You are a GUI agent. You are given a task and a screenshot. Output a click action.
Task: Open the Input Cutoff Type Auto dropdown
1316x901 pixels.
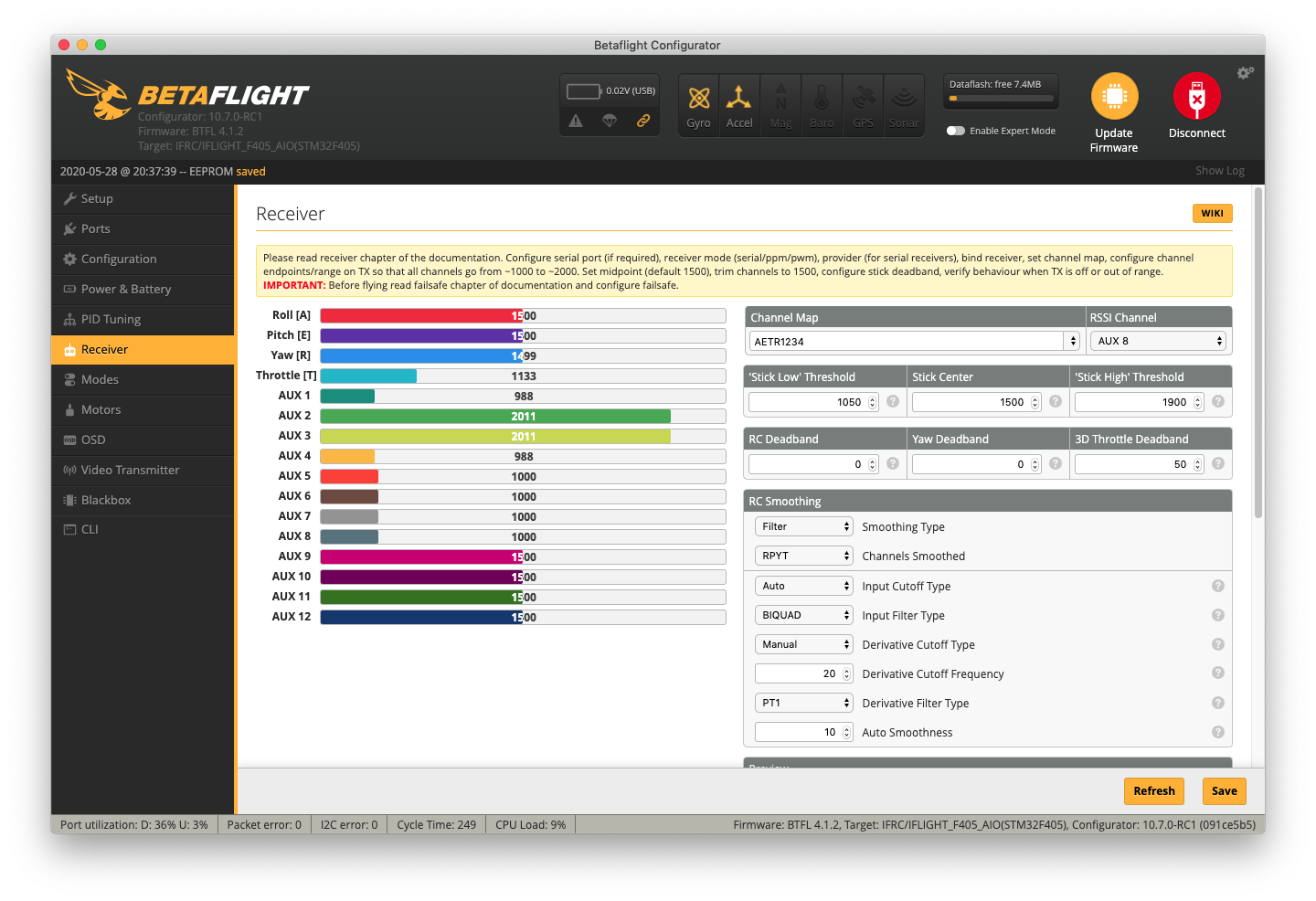(x=804, y=586)
